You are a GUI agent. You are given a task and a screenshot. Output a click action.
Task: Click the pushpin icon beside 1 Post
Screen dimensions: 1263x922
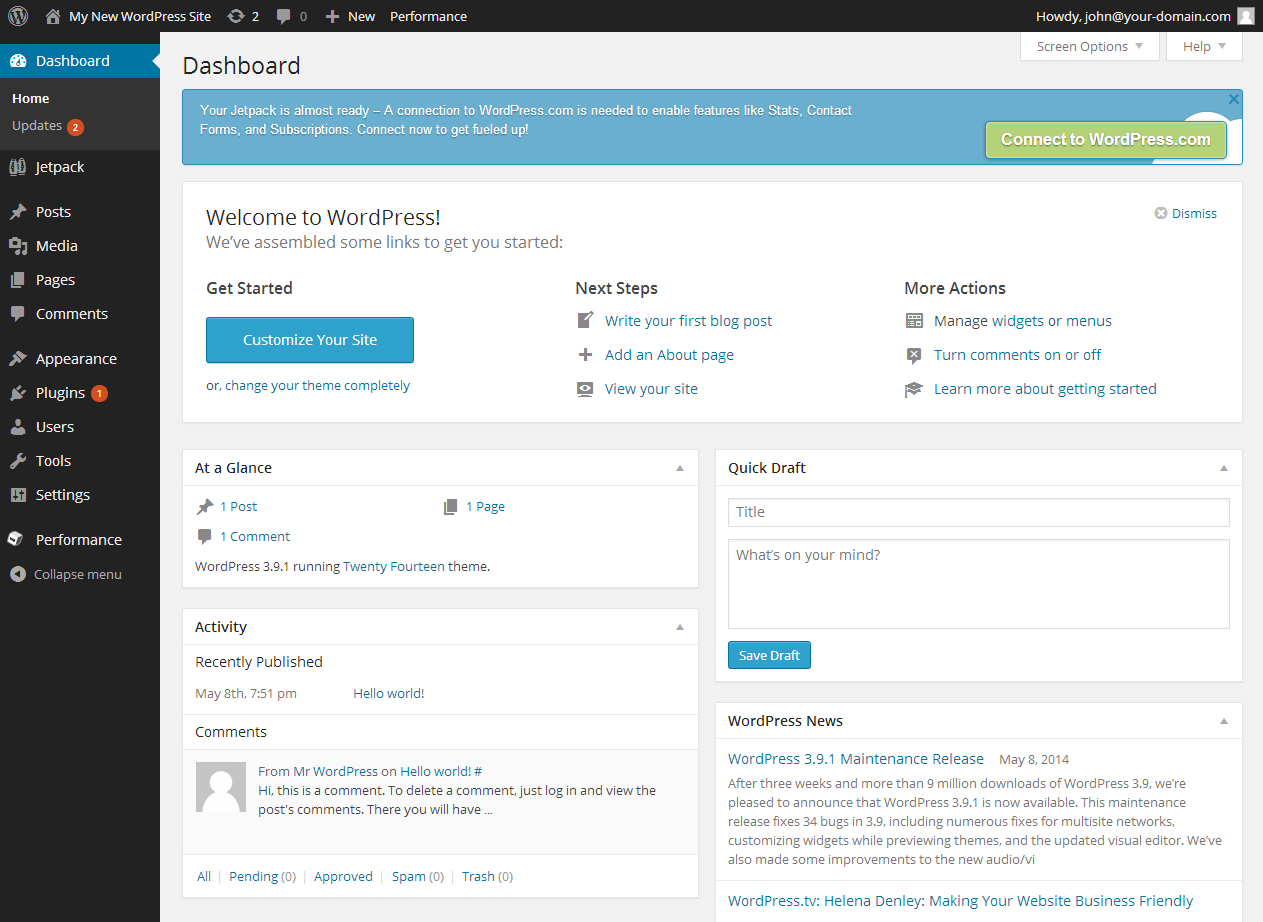(x=205, y=507)
